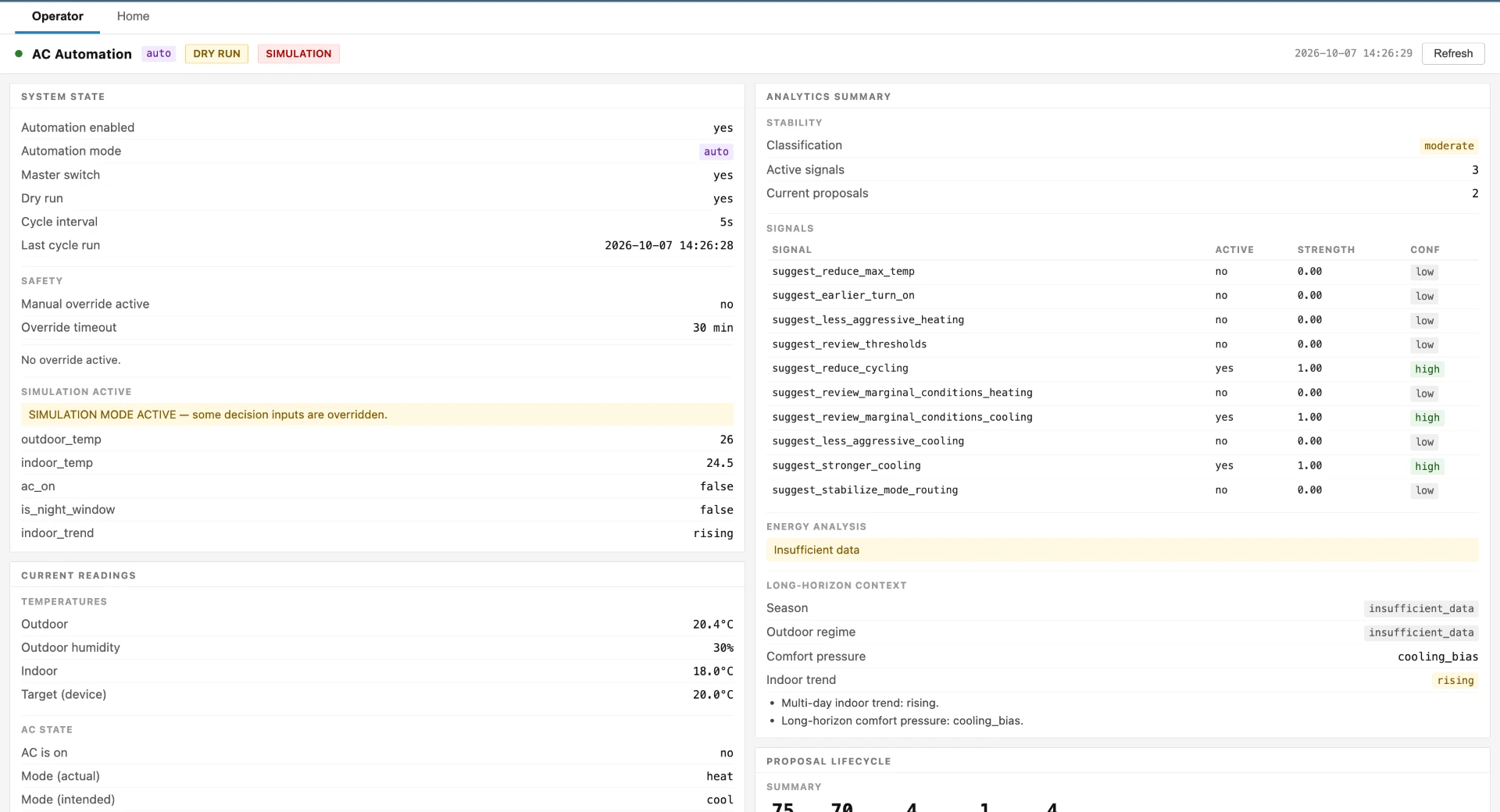Click the CONF column header
This screenshot has width=1500, height=812.
pyautogui.click(x=1425, y=250)
